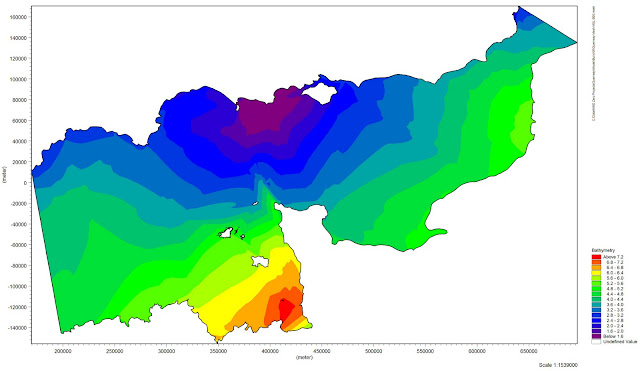
Task: Click the orange-red 6.8 - 7.2 legend swatch
Action: coord(596,262)
